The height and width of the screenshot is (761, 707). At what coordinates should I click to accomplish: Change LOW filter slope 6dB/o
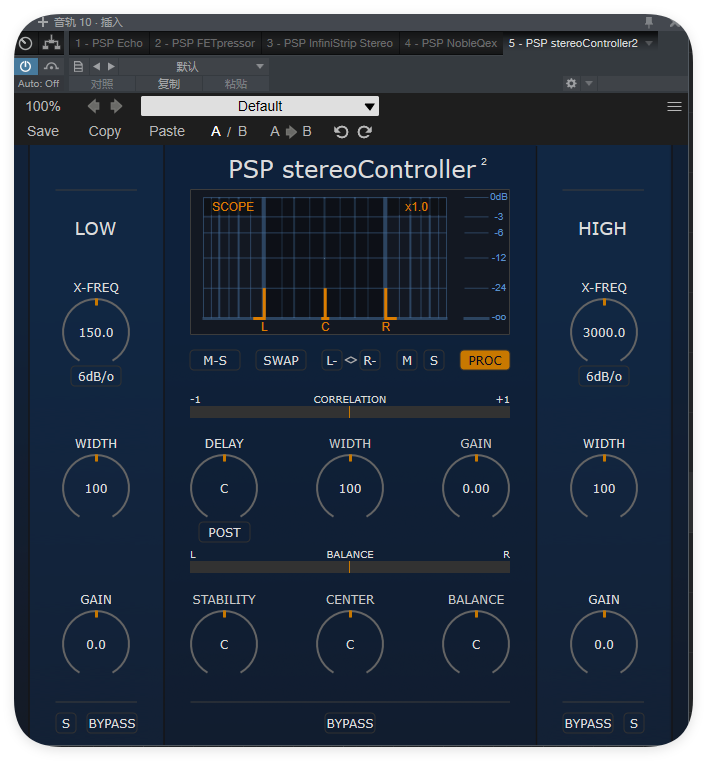pos(96,376)
